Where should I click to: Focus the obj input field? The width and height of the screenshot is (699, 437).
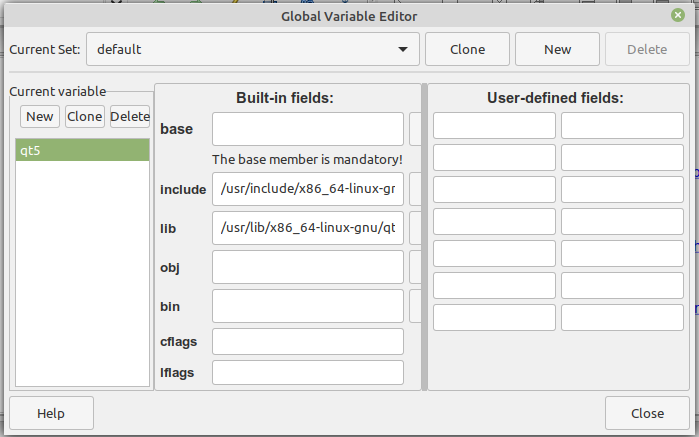308,267
